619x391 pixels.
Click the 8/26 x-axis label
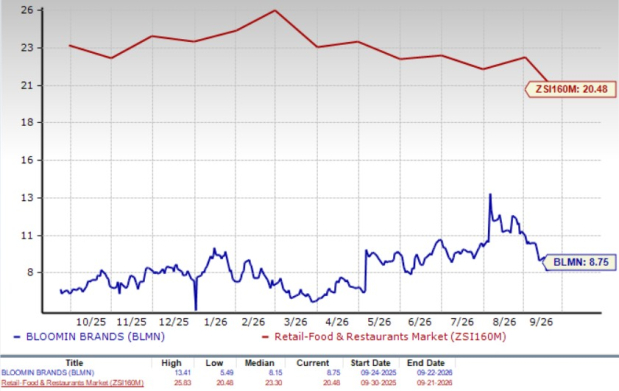pyautogui.click(x=504, y=322)
